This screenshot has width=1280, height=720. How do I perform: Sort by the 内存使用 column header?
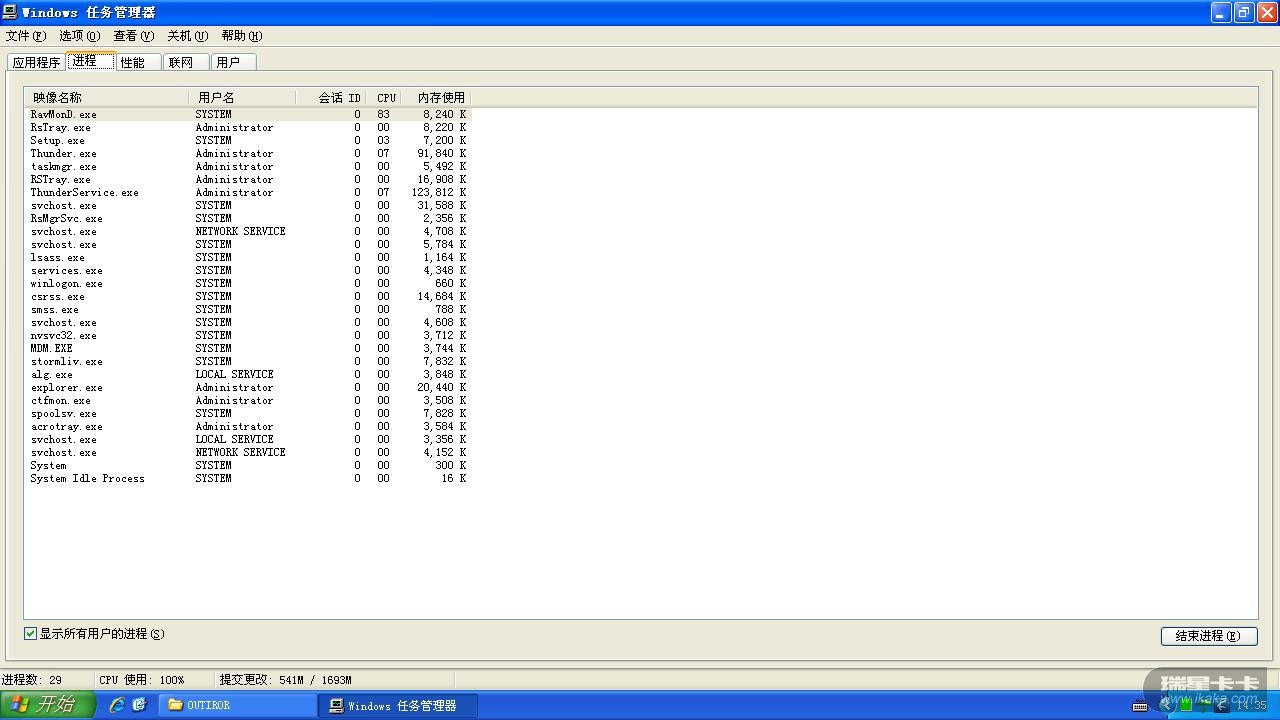[x=436, y=98]
